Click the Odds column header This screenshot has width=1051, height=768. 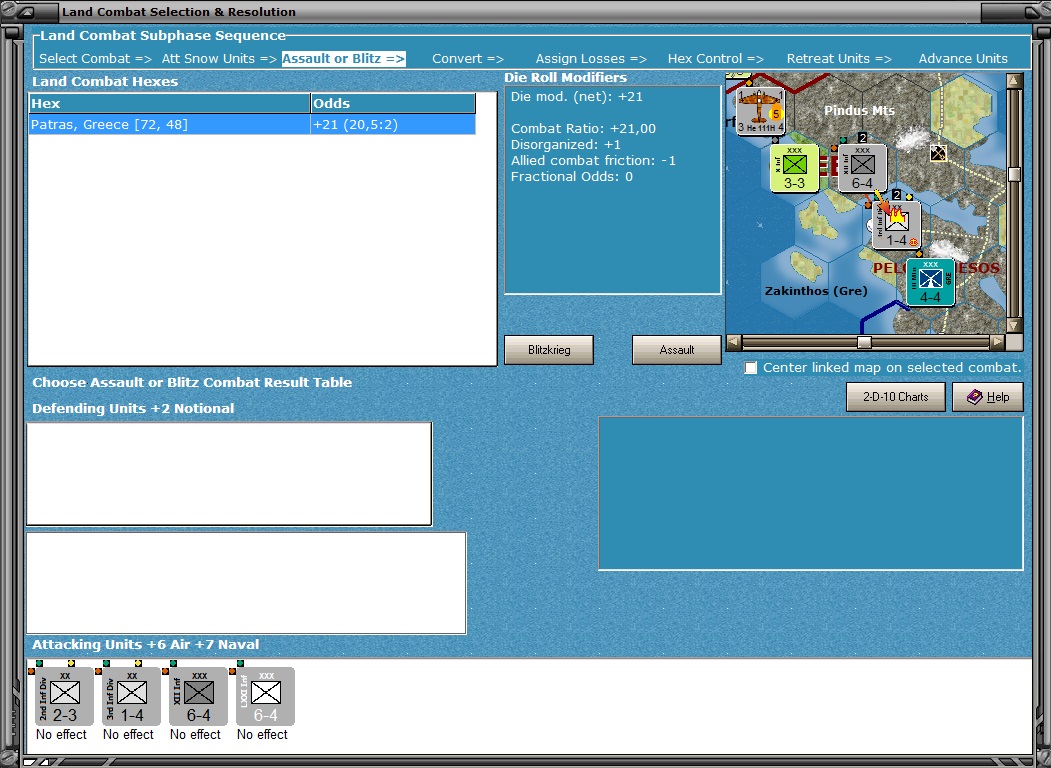click(393, 103)
